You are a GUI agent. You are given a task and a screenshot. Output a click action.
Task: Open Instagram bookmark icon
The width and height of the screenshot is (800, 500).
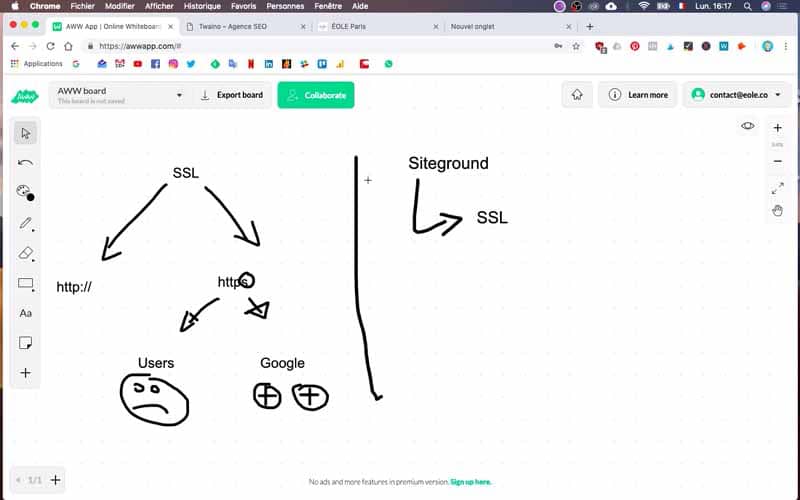coord(173,64)
